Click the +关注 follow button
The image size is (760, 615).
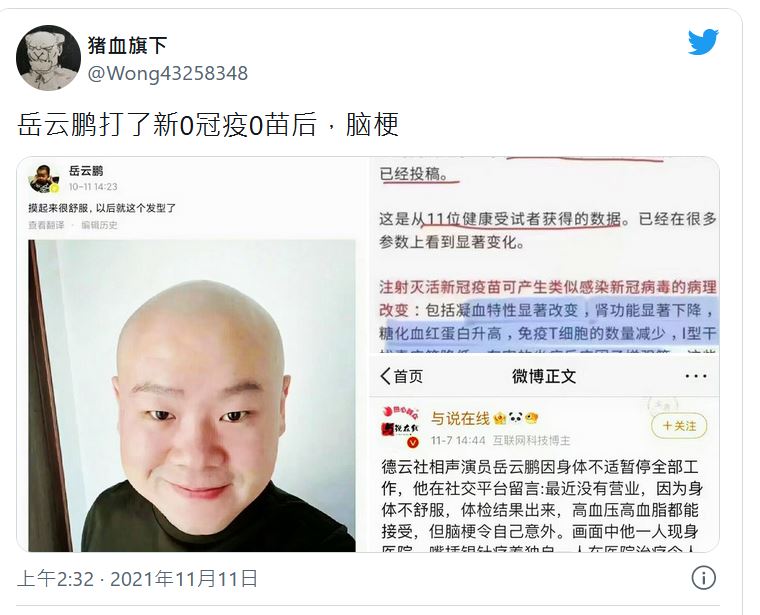[x=679, y=426]
